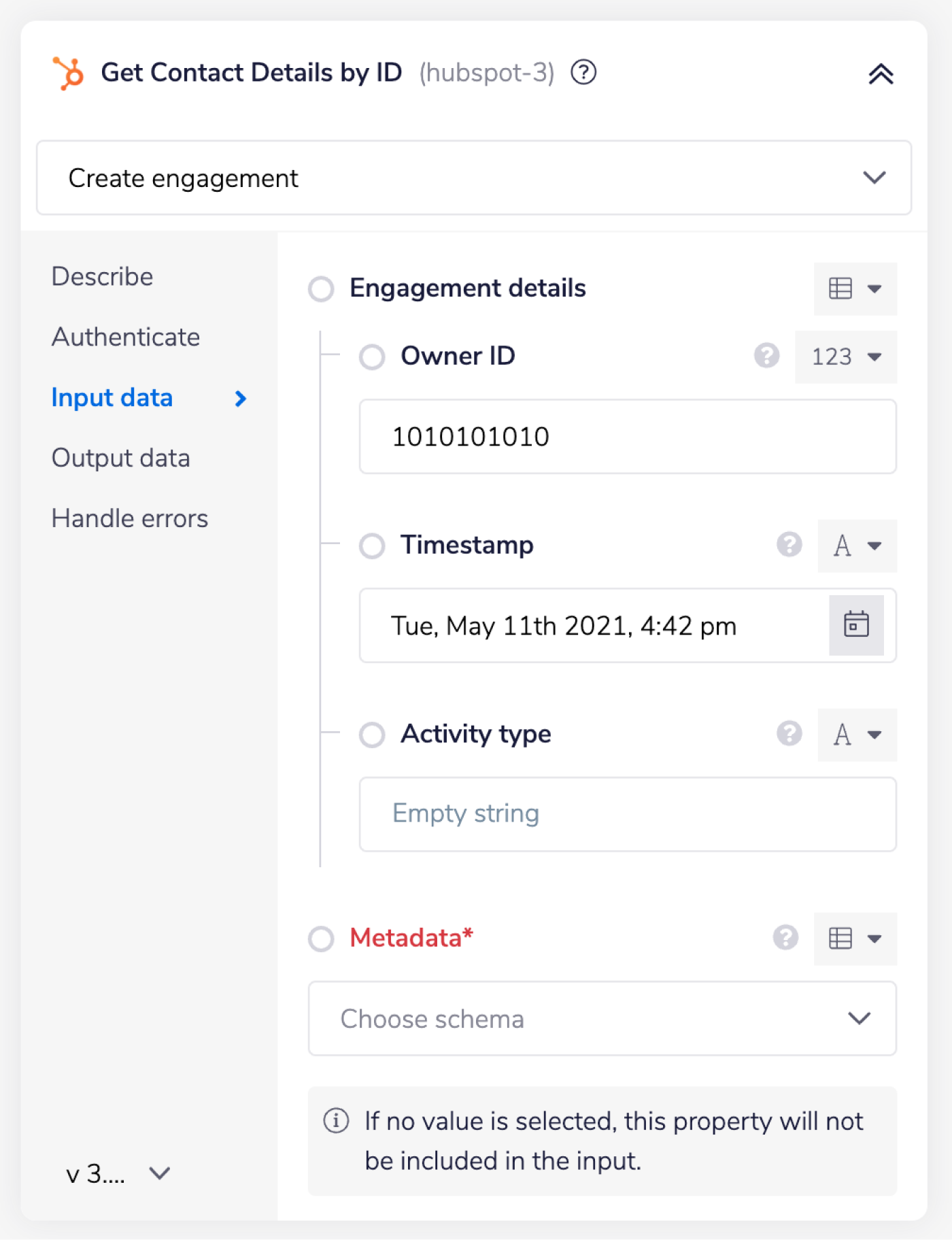Image resolution: width=952 pixels, height=1240 pixels.
Task: Collapse the step panel with double chevron
Action: click(880, 73)
